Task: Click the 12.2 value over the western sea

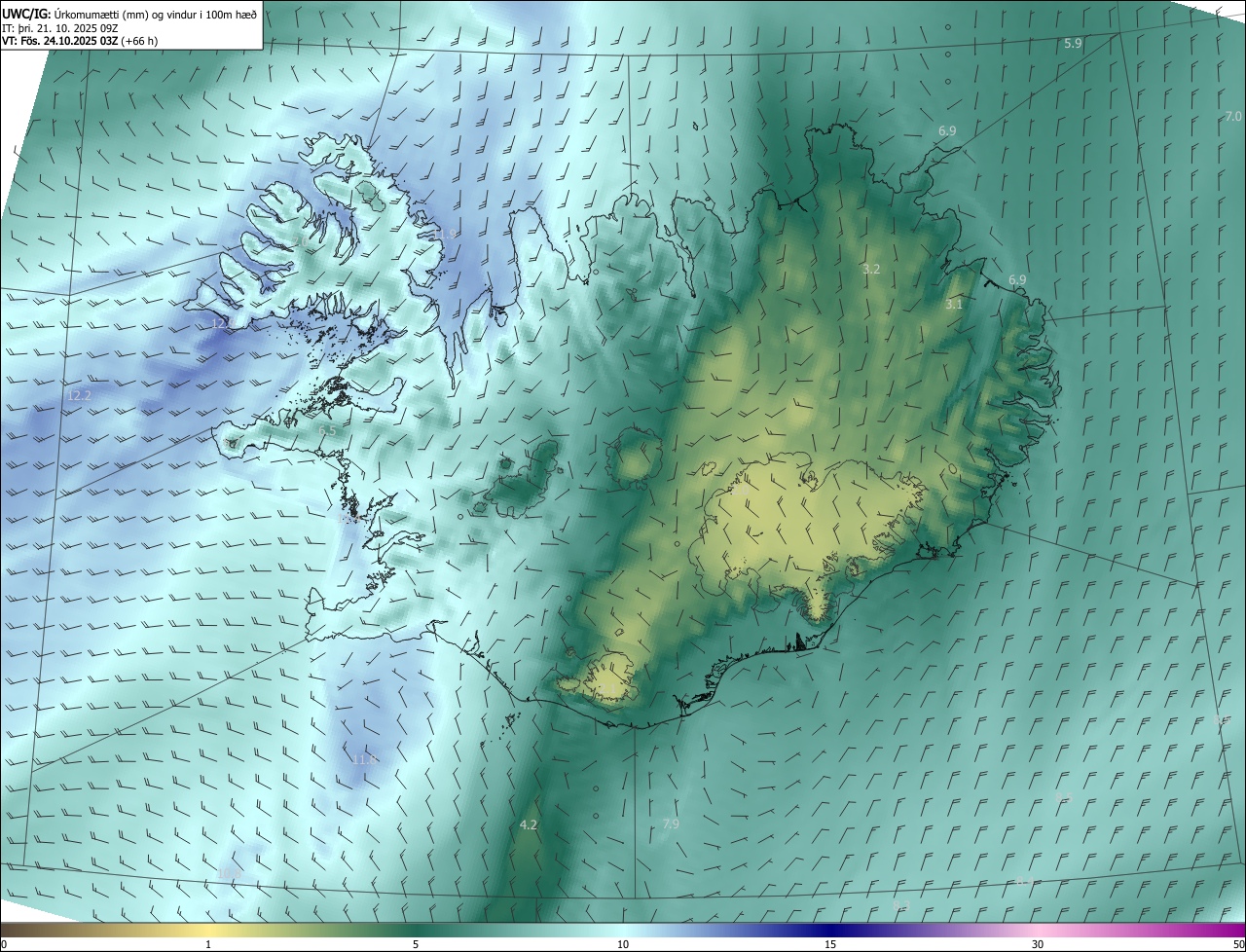Action: pyautogui.click(x=80, y=396)
